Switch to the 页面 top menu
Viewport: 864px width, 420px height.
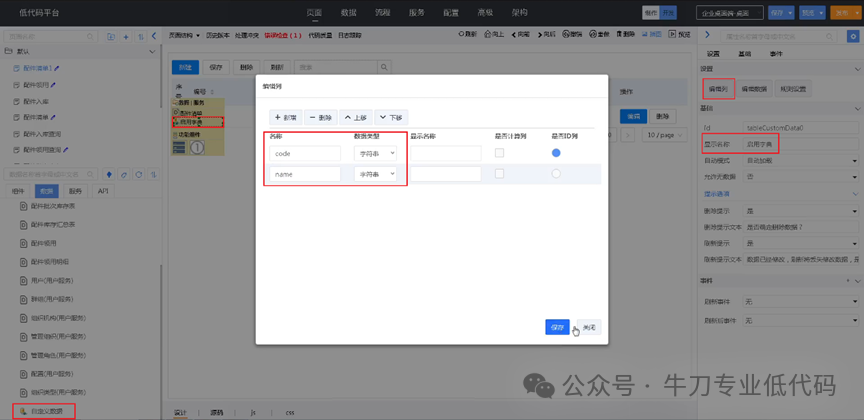point(314,13)
